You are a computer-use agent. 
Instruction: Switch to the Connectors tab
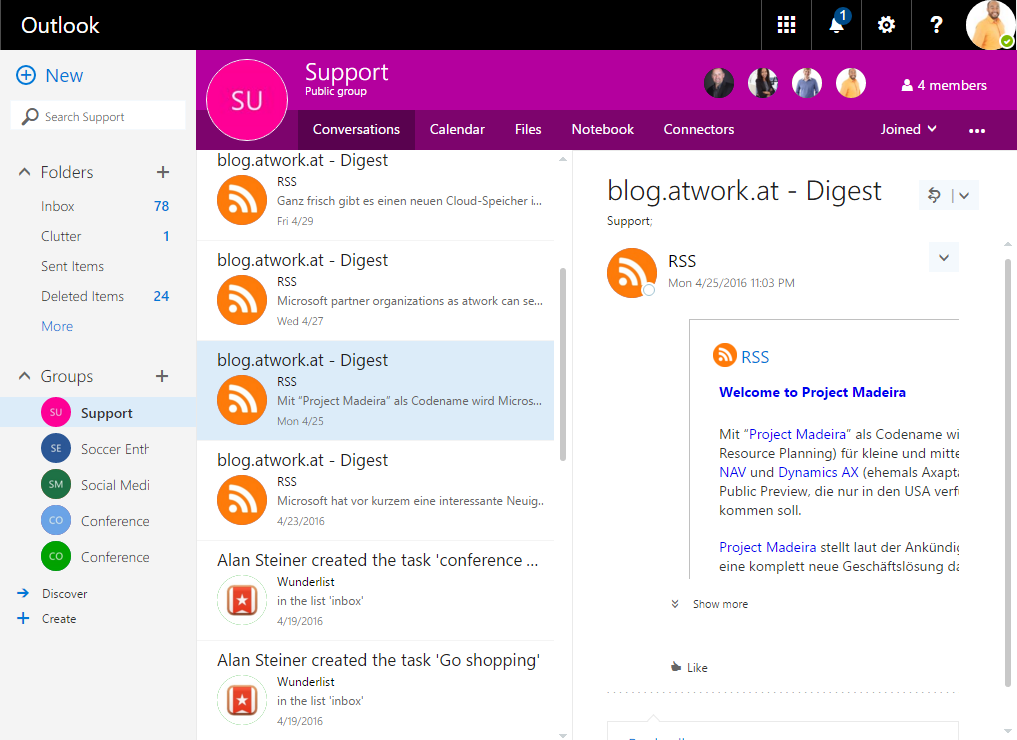pyautogui.click(x=699, y=129)
